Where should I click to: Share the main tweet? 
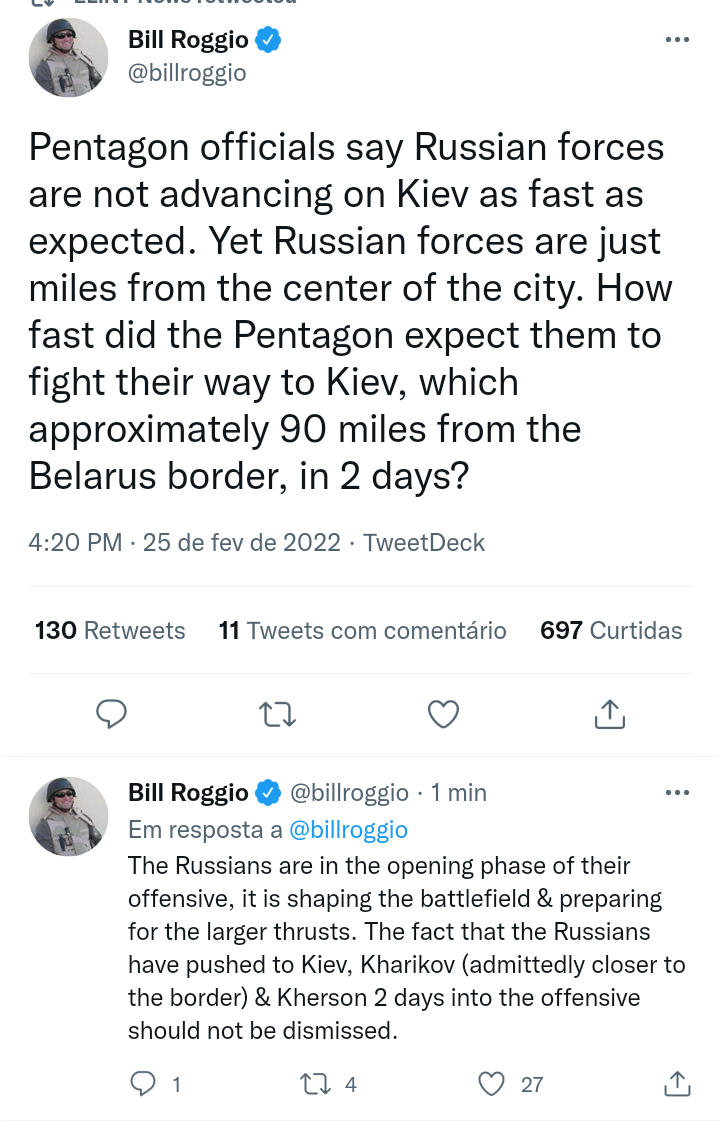click(609, 714)
